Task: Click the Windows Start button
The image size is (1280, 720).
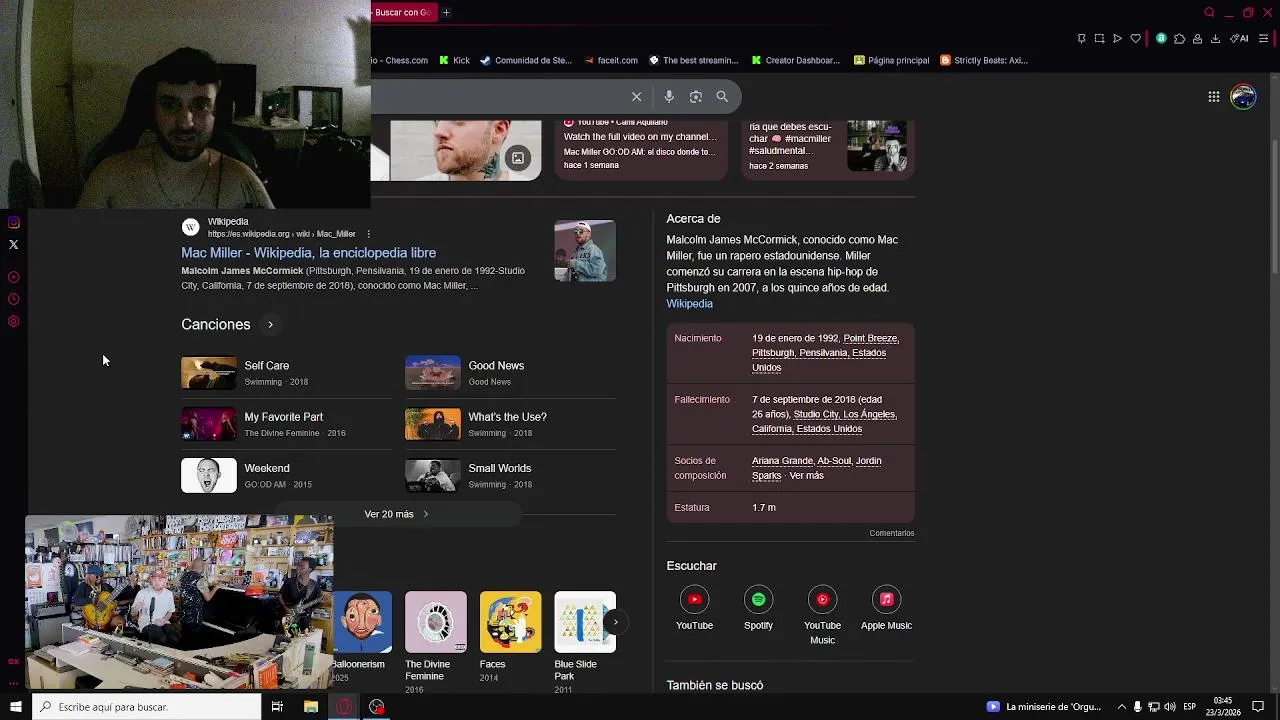Action: (15, 707)
